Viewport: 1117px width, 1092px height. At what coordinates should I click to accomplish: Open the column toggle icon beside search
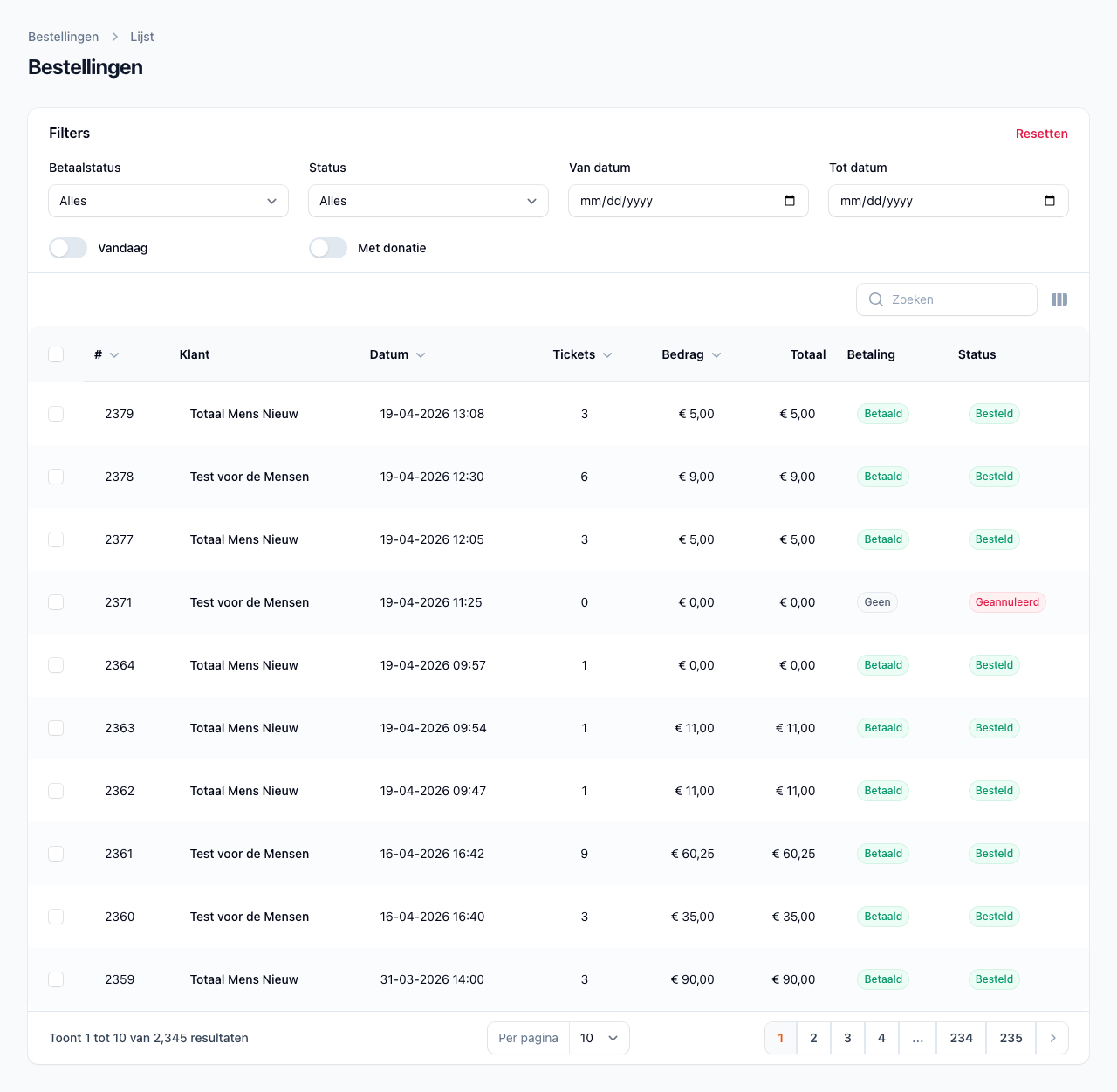pyautogui.click(x=1059, y=299)
